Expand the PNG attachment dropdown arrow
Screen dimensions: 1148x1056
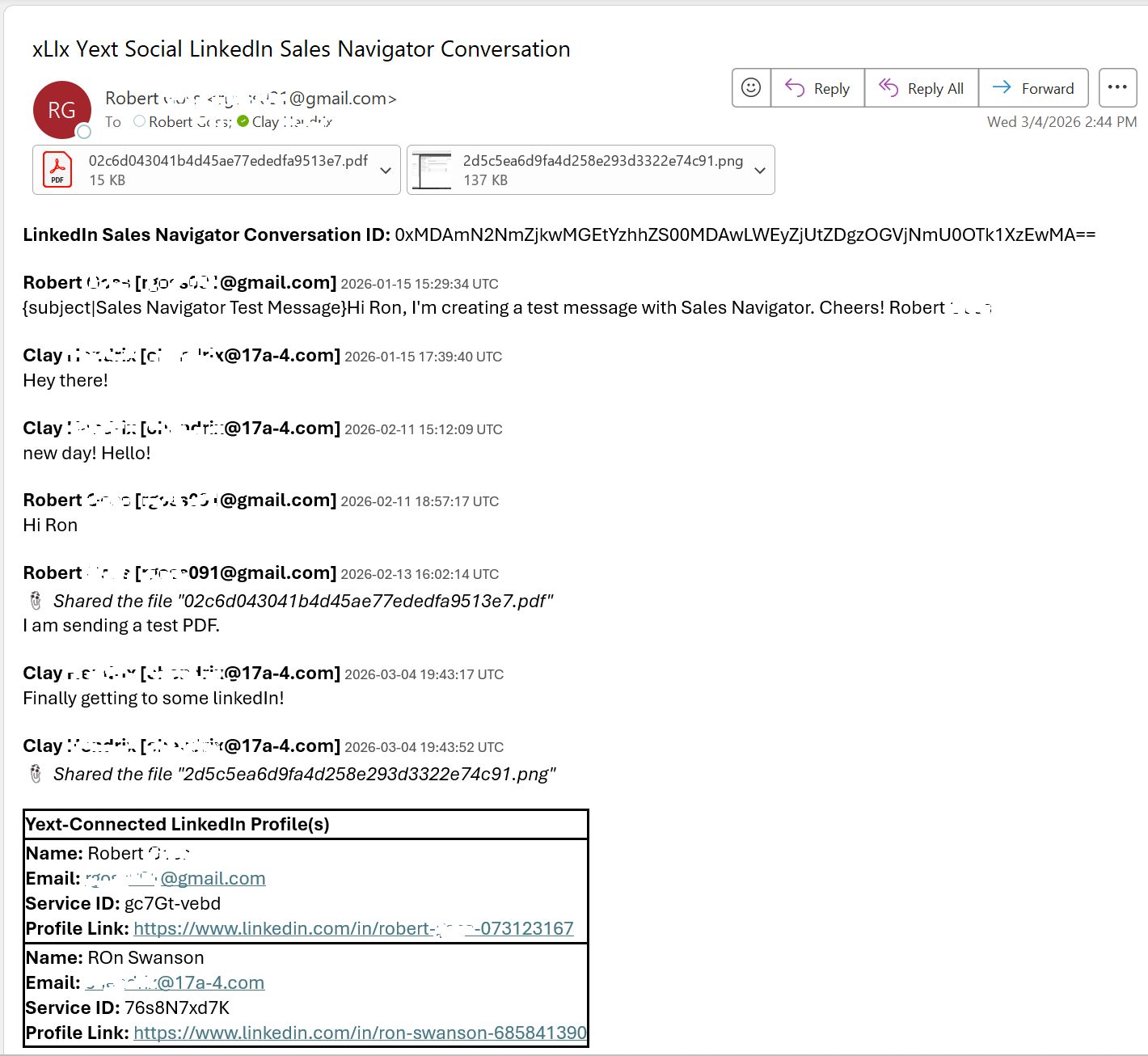[760, 170]
